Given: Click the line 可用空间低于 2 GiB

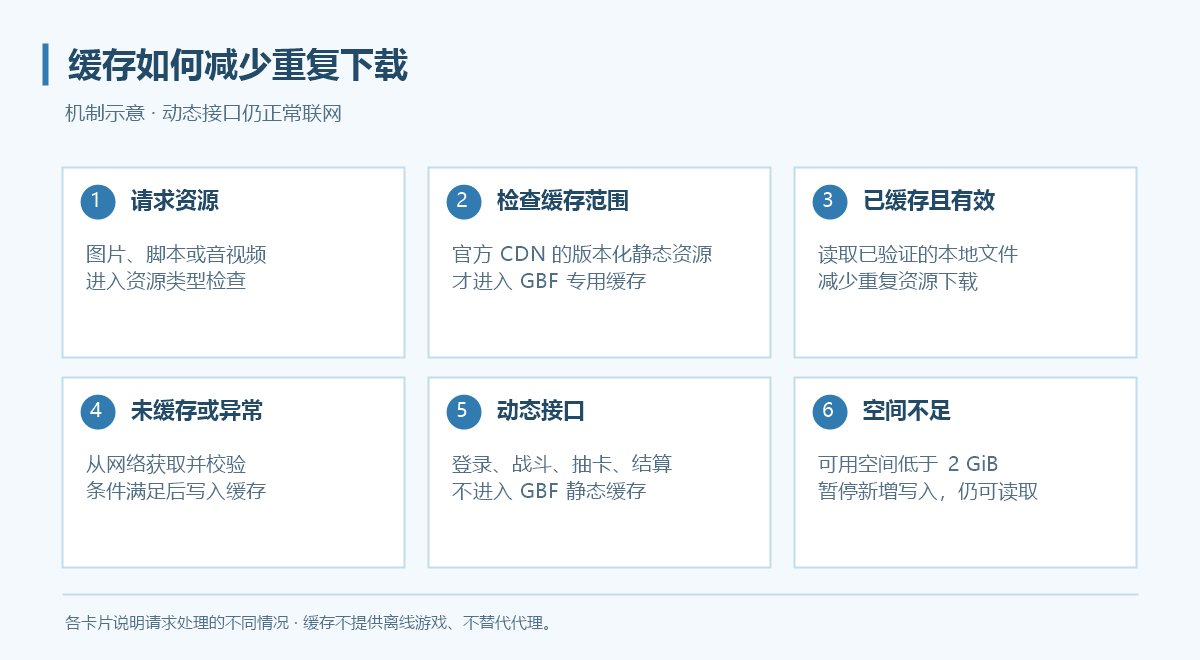Looking at the screenshot, I should [x=908, y=464].
